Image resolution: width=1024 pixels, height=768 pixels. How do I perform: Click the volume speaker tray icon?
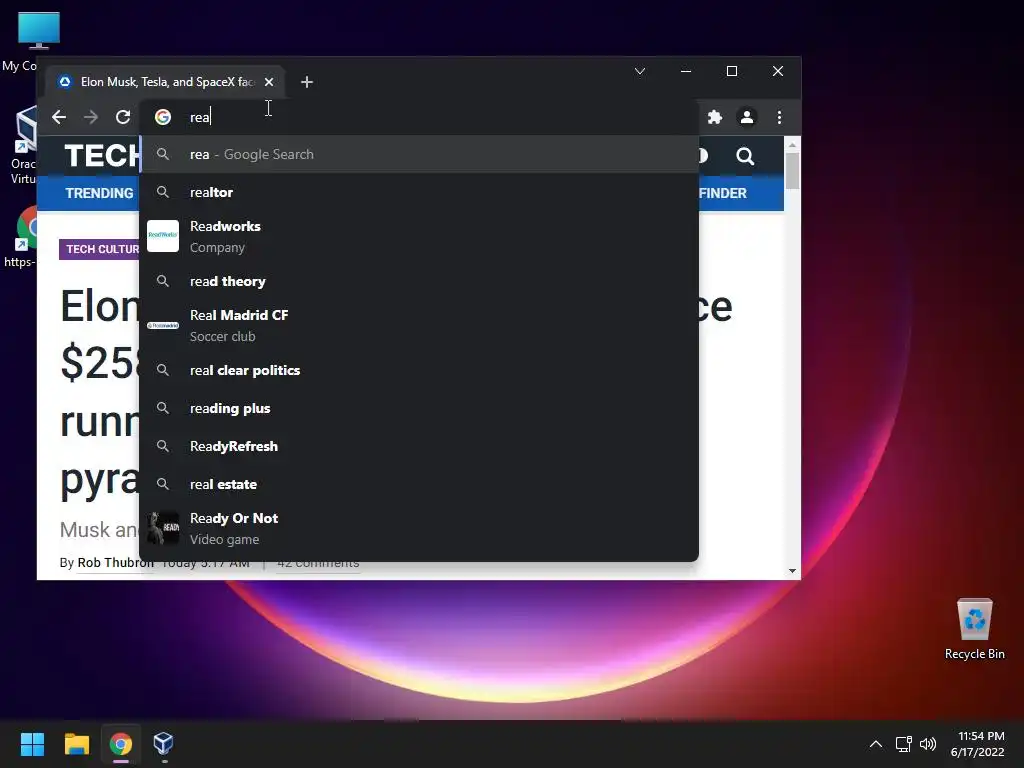click(x=928, y=744)
